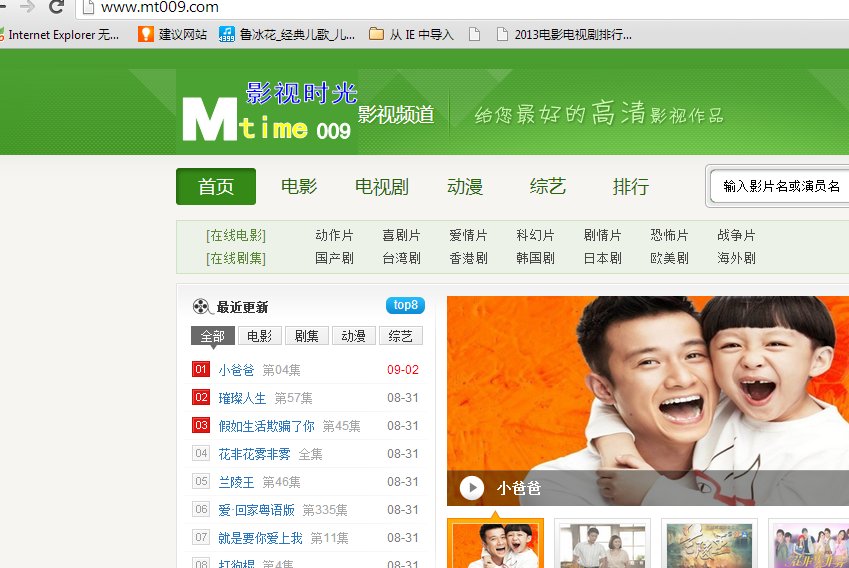Screen dimensions: 849x568
Task: Click the browser forward arrow
Action: (27, 6)
